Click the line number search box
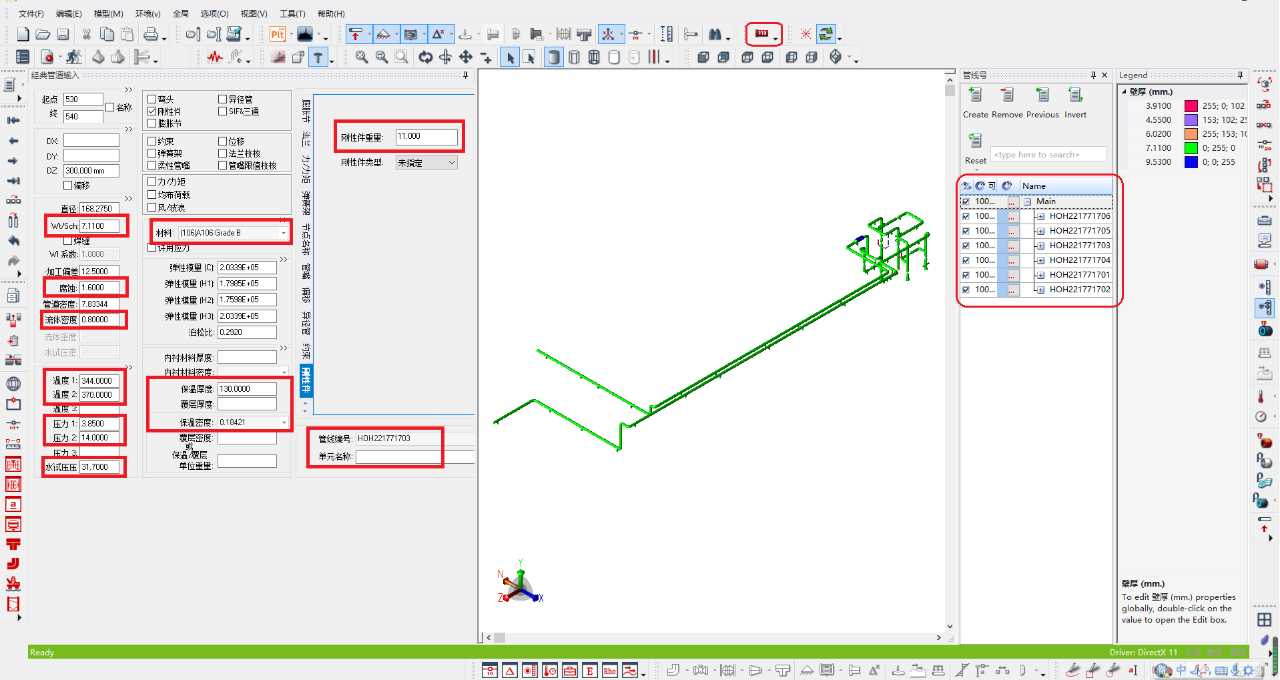 coord(1048,155)
